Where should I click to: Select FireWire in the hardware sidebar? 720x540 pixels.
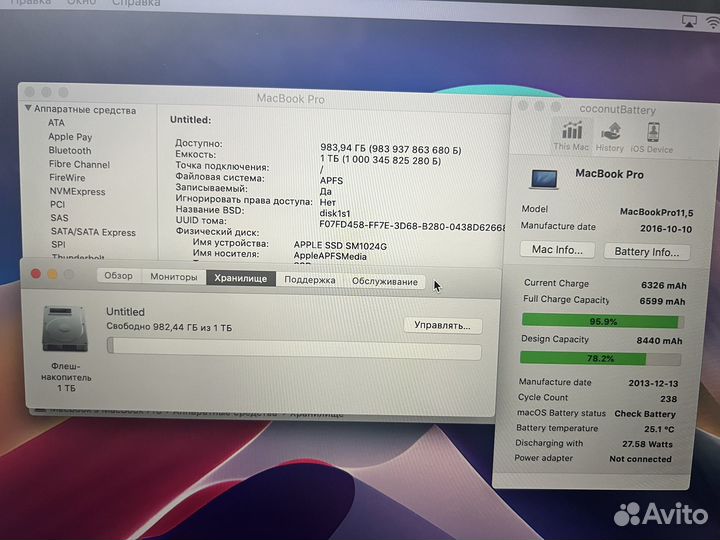[x=67, y=177]
